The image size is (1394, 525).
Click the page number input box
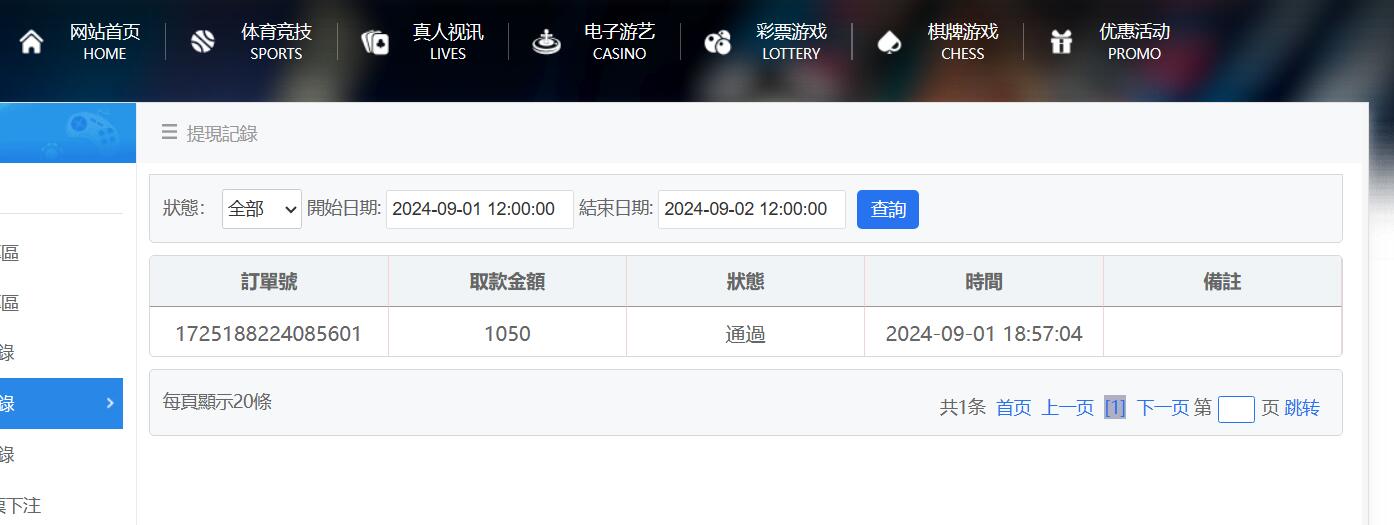point(1235,409)
